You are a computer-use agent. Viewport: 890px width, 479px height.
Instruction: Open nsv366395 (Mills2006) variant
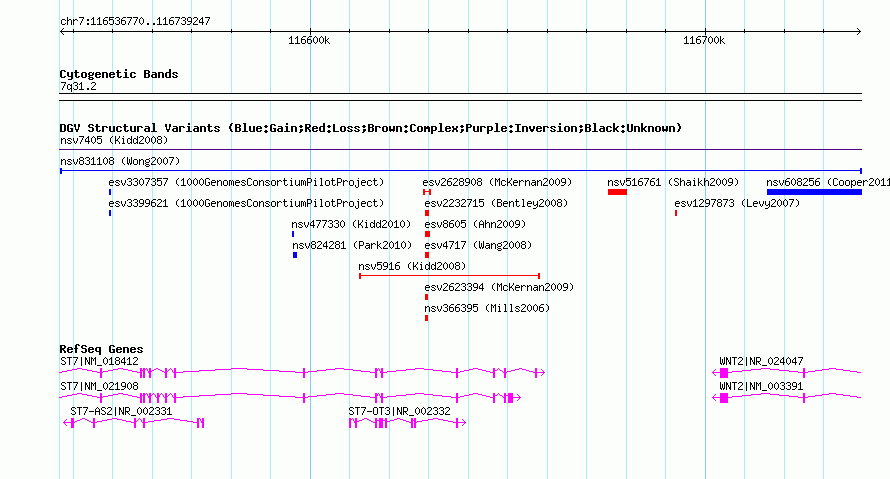(487, 308)
